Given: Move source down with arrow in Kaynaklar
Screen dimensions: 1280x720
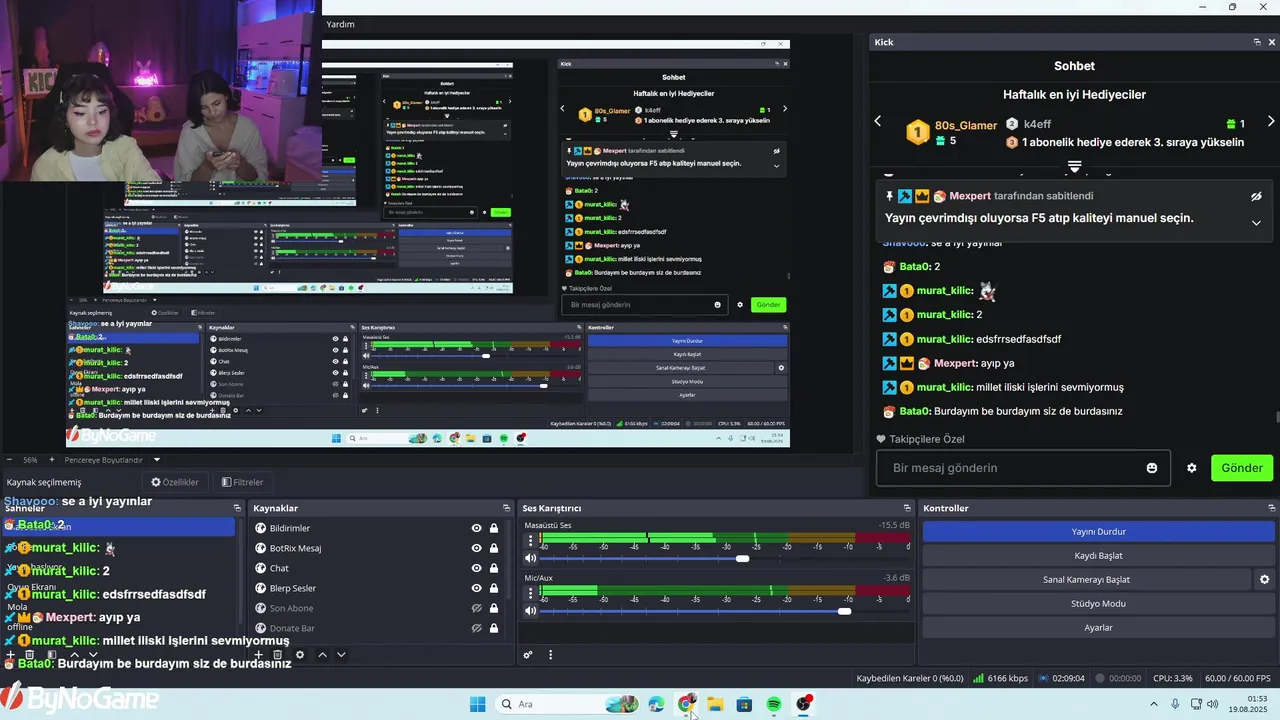Looking at the screenshot, I should (341, 655).
